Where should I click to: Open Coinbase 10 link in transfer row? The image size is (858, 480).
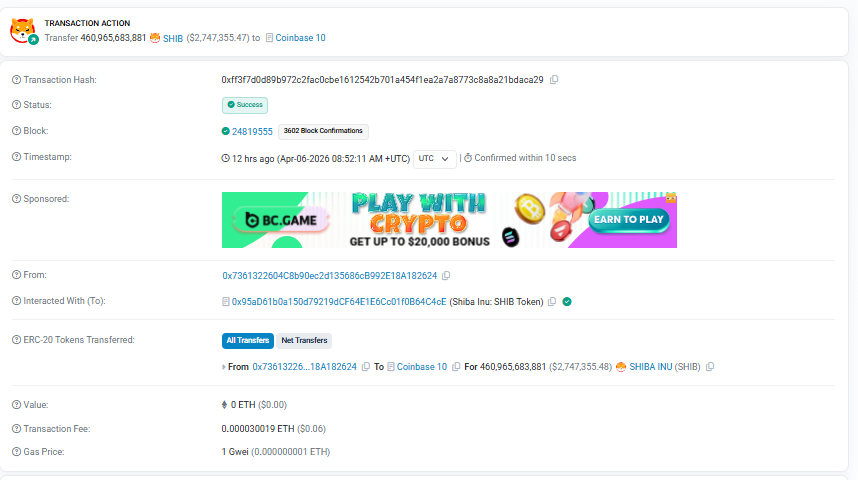pyautogui.click(x=422, y=367)
